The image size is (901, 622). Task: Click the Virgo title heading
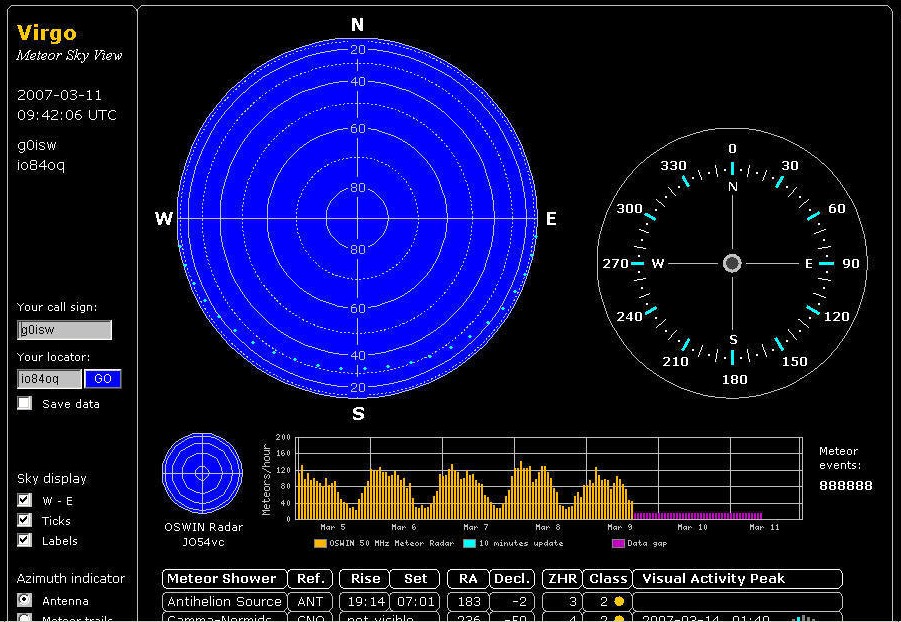pos(47,33)
